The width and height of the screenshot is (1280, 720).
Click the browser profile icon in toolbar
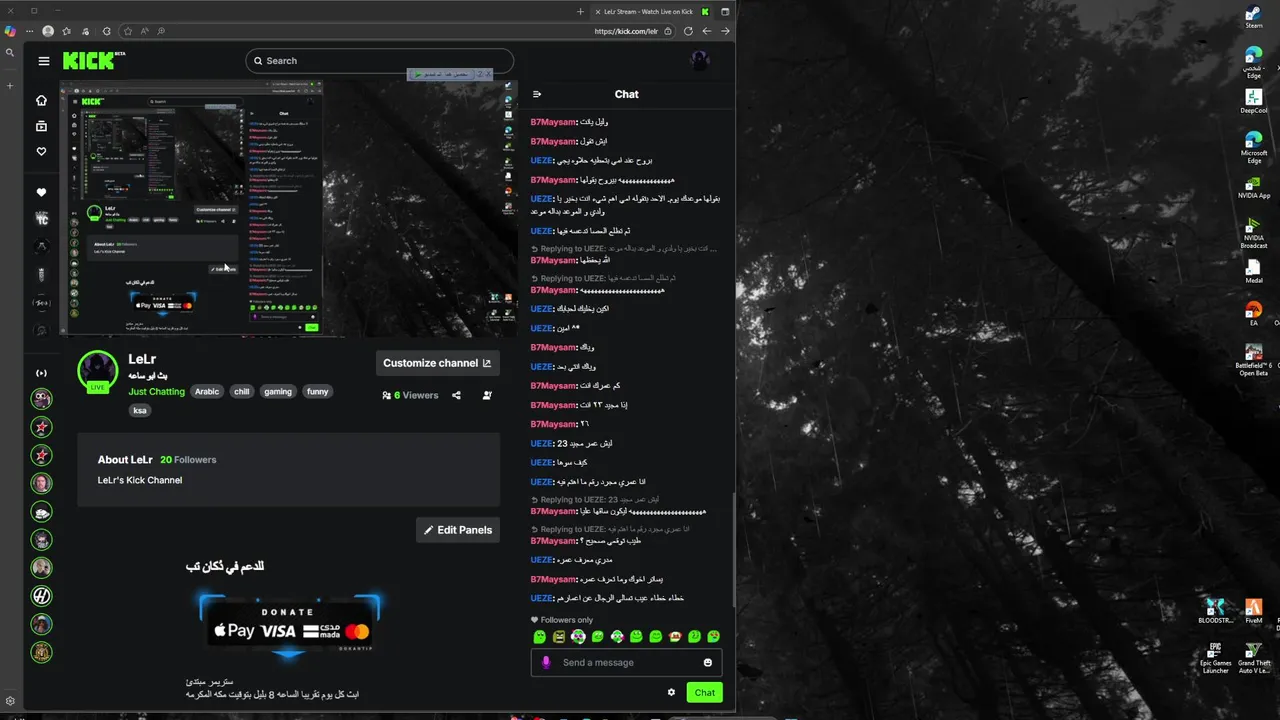coord(48,31)
